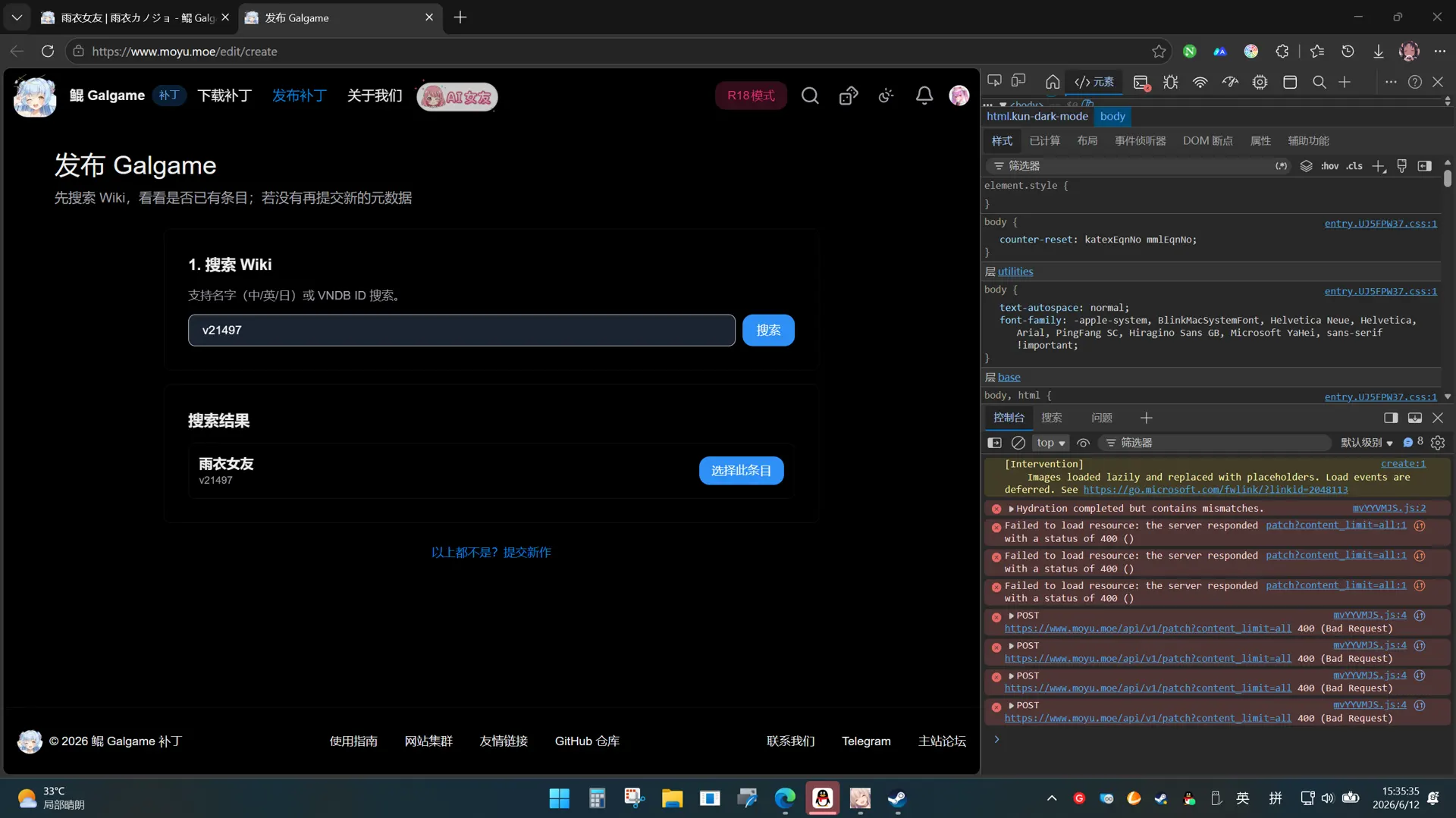Open the Console panel icon with error badge
Viewport: 1456px width, 818px height.
click(x=1141, y=83)
